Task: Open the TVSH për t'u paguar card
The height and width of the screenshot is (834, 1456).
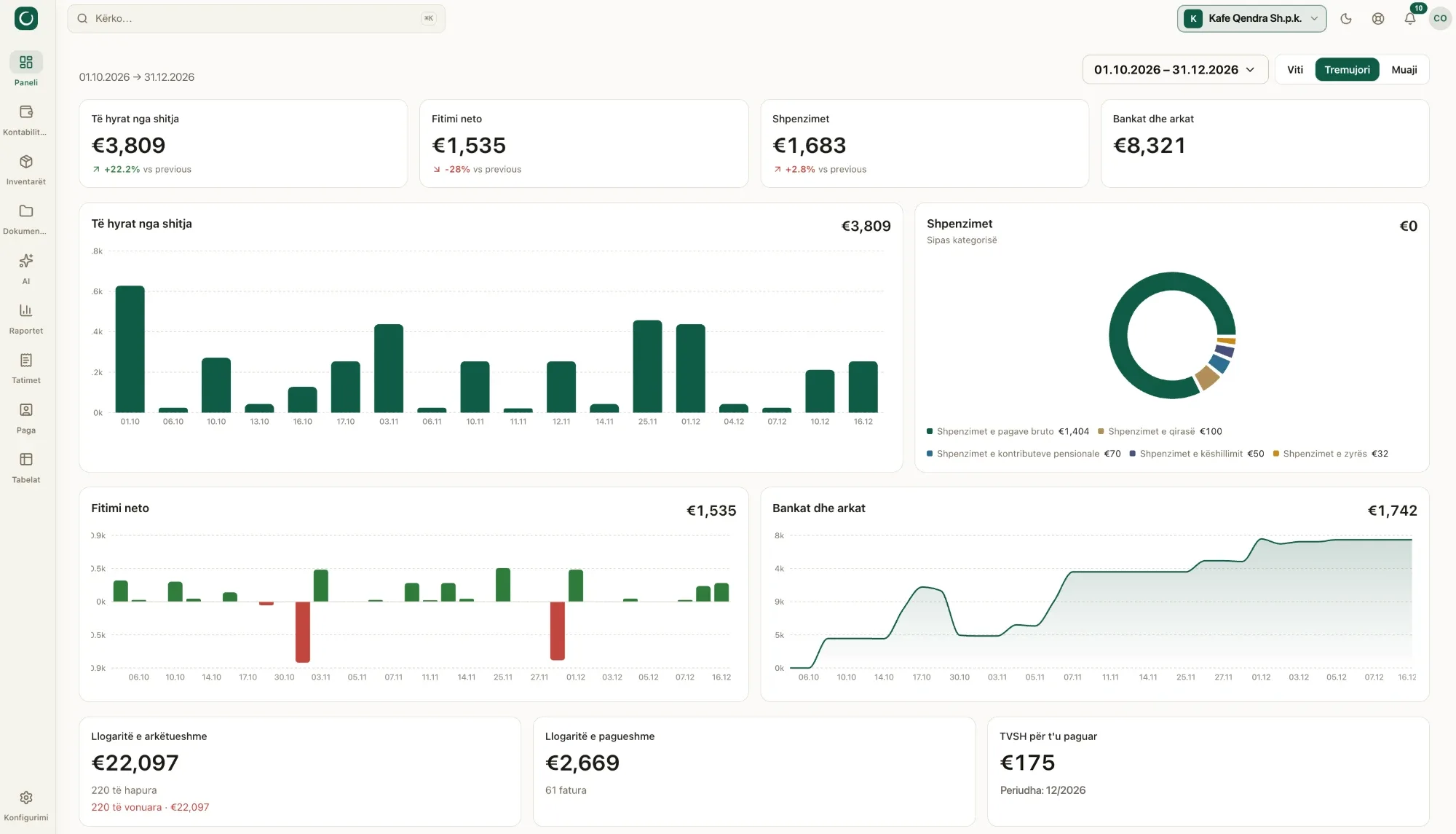Action: (1208, 771)
